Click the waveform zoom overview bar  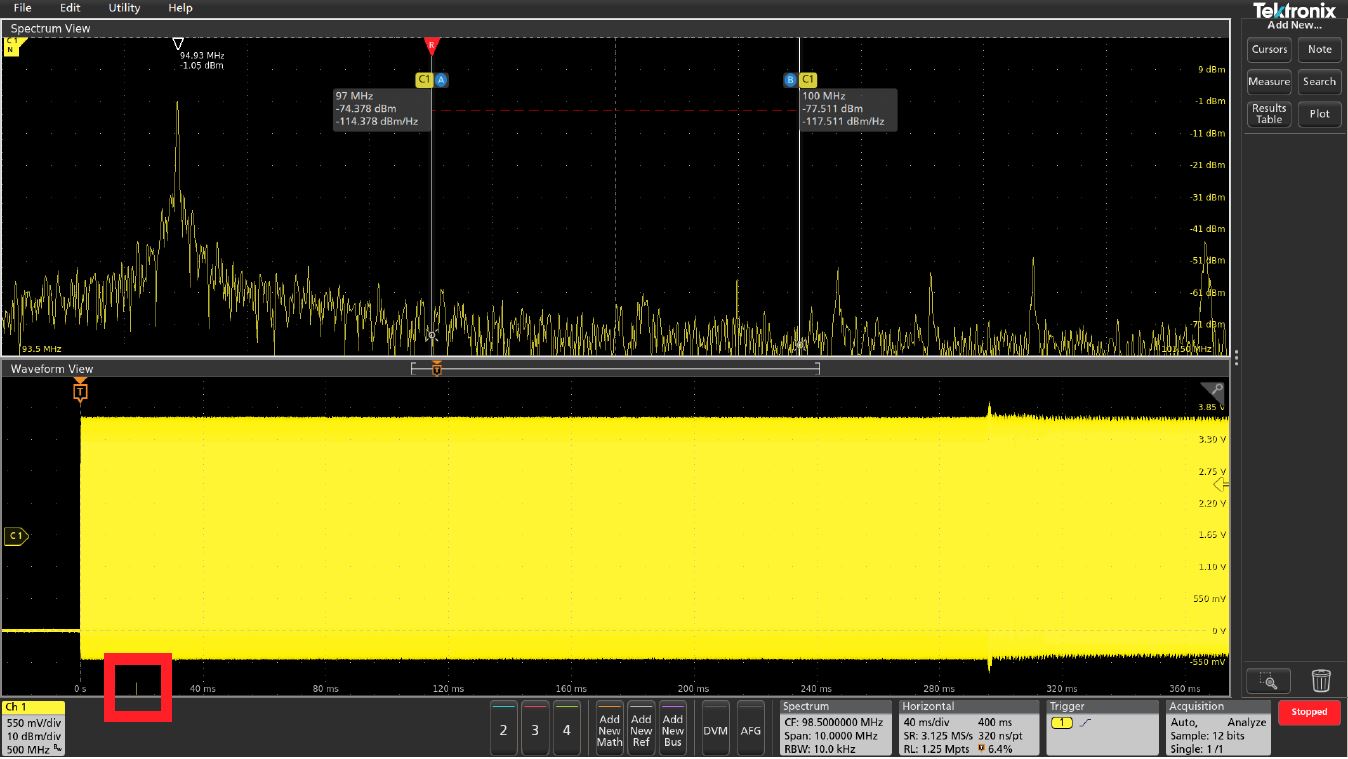pos(615,369)
